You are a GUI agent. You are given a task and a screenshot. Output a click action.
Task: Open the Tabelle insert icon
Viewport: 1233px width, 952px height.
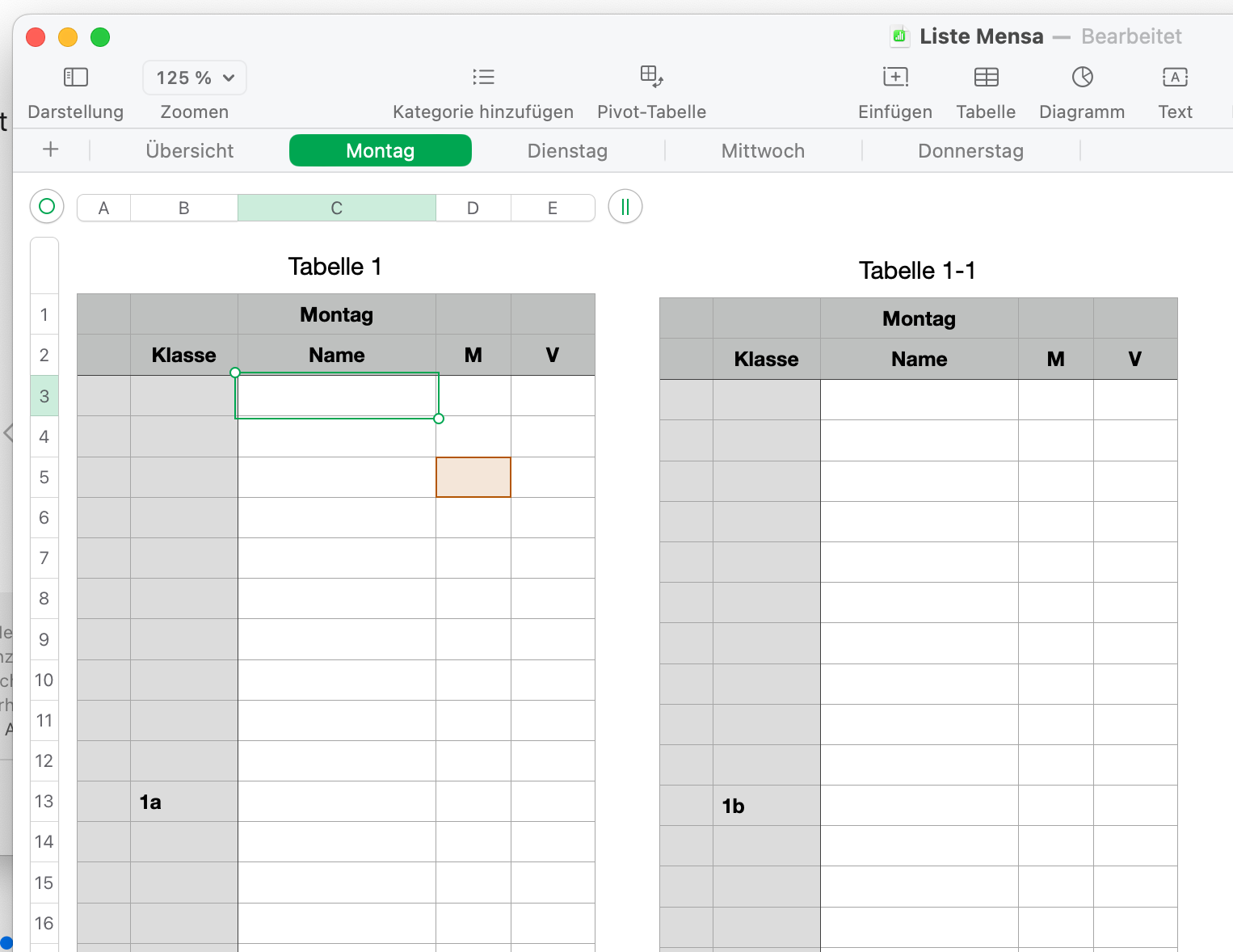(986, 78)
